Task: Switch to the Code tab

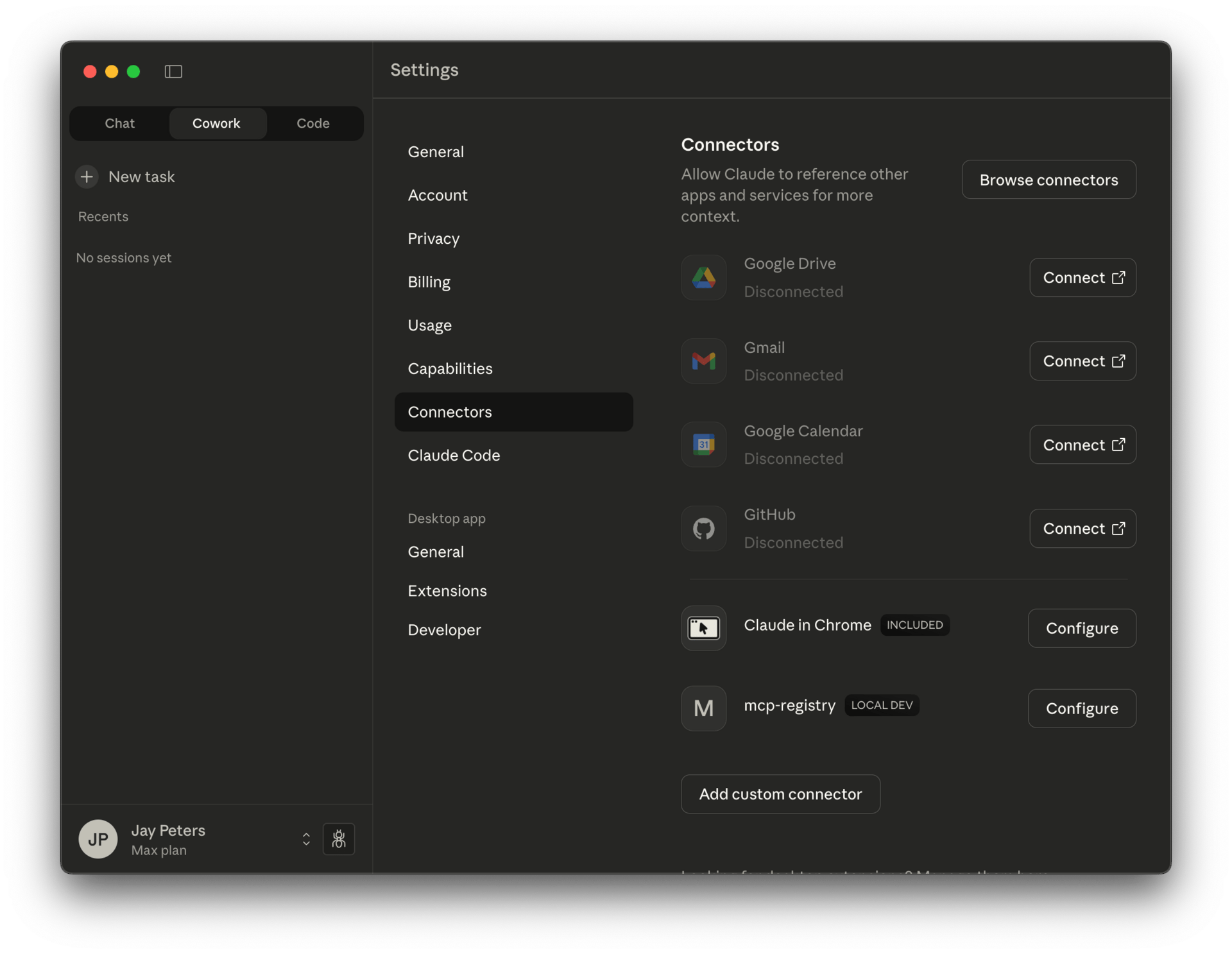Action: pos(313,123)
